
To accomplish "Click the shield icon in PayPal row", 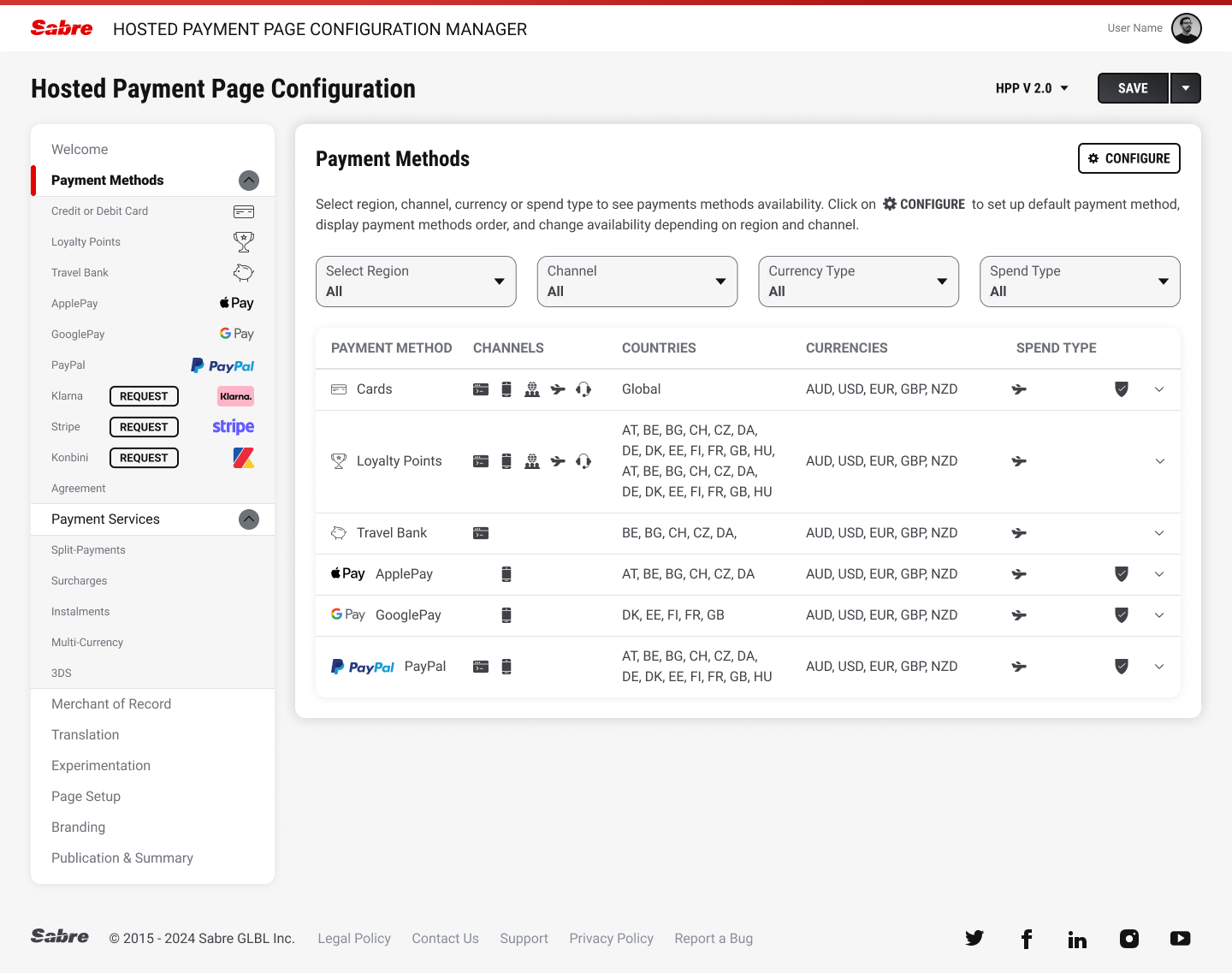I will coord(1122,667).
